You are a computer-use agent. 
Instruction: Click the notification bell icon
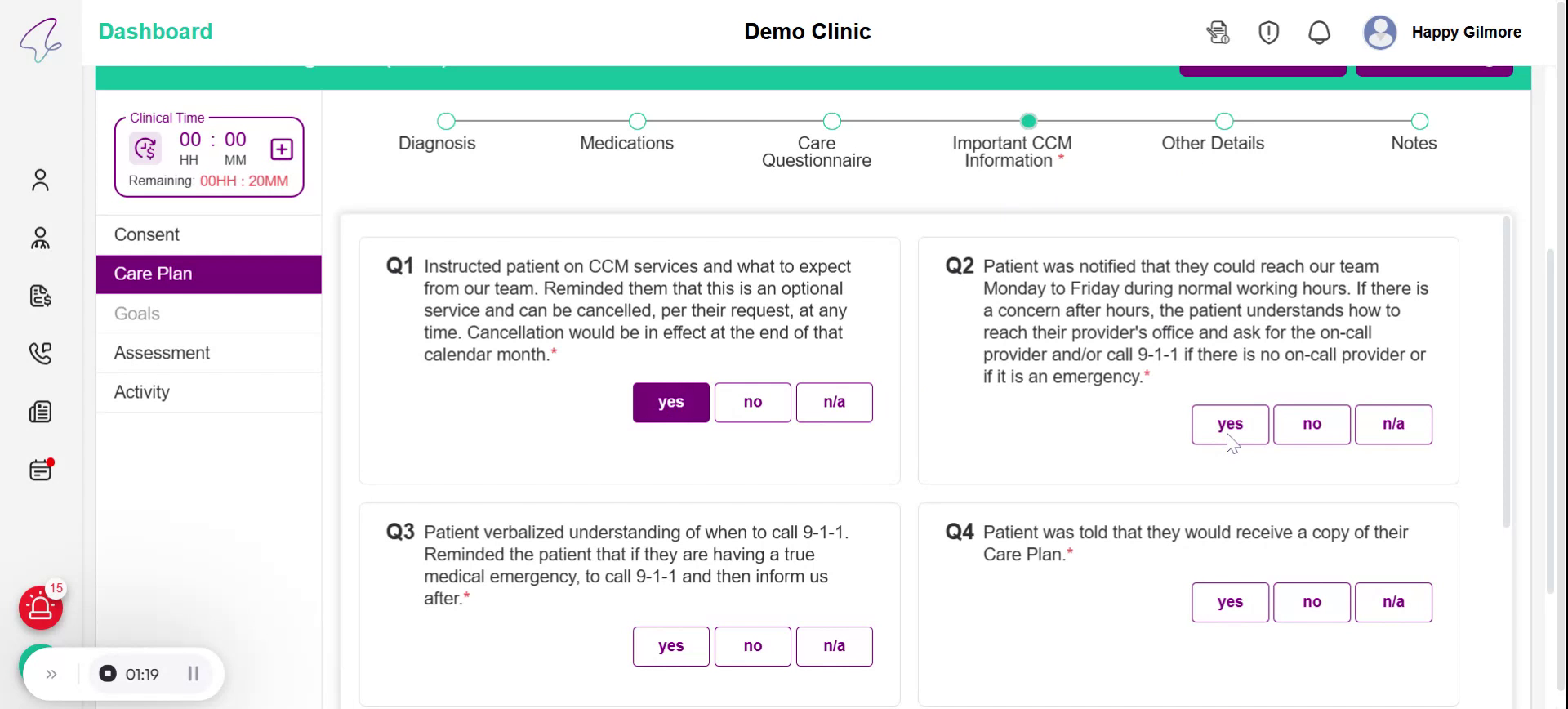pos(1319,33)
